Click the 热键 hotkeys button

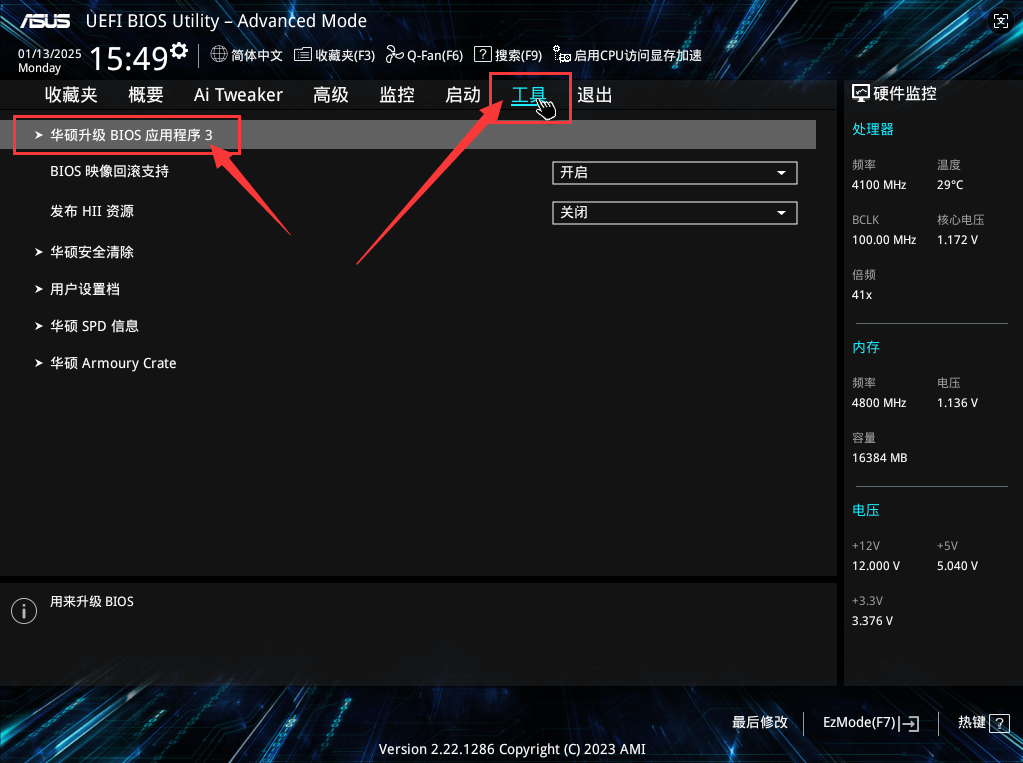(x=983, y=722)
